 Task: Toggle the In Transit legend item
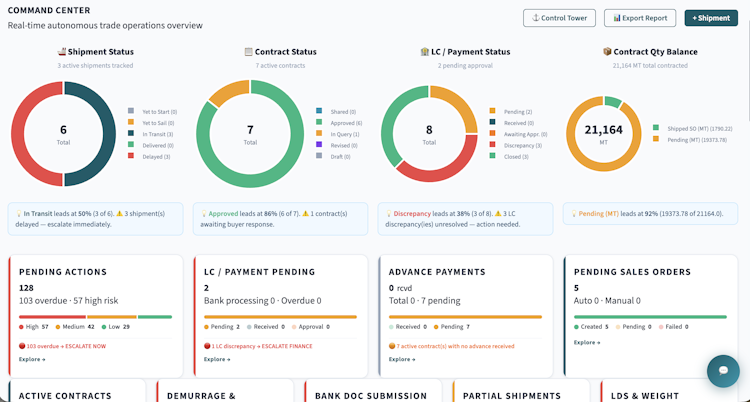pos(150,134)
